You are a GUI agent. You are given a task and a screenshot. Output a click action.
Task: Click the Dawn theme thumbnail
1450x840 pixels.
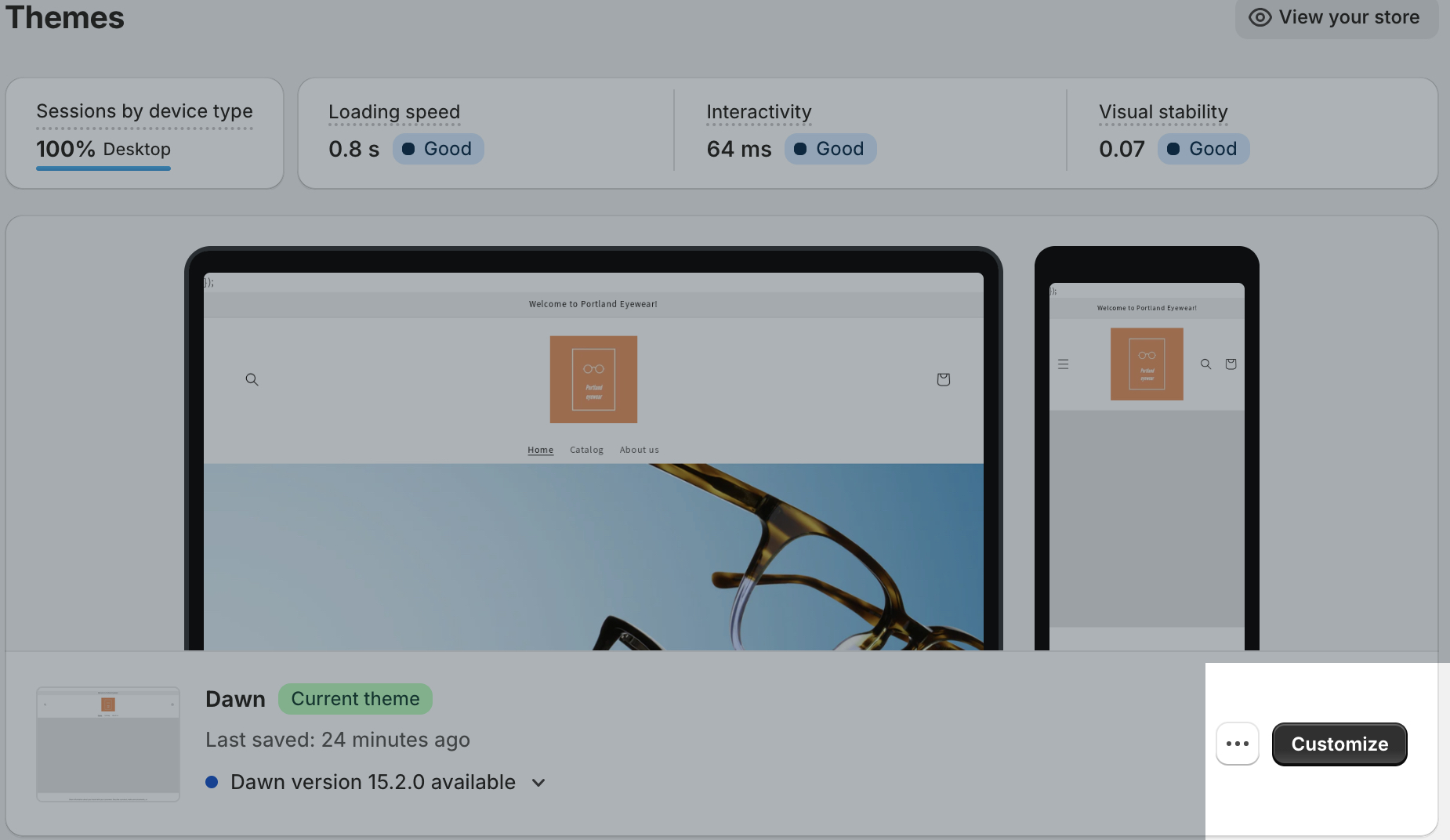click(107, 744)
